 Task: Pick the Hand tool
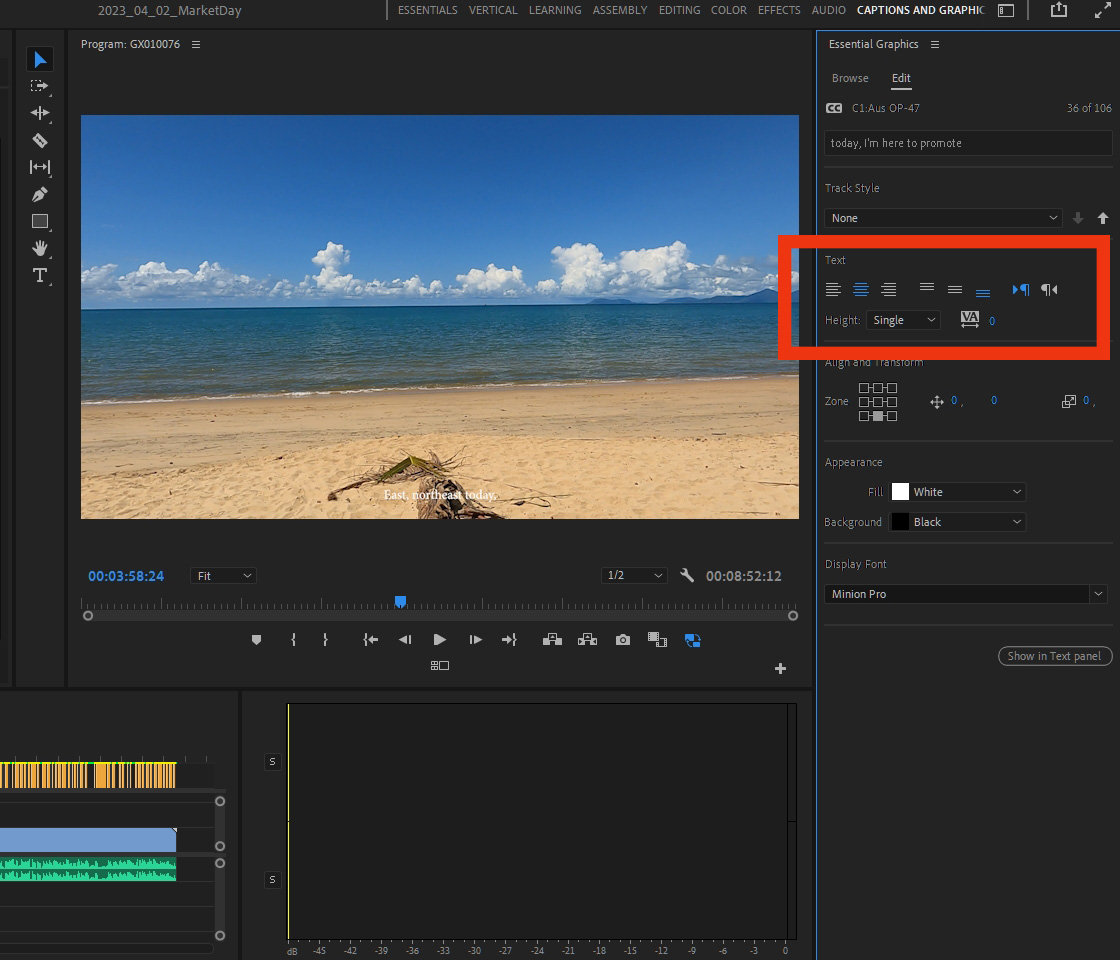coord(40,248)
